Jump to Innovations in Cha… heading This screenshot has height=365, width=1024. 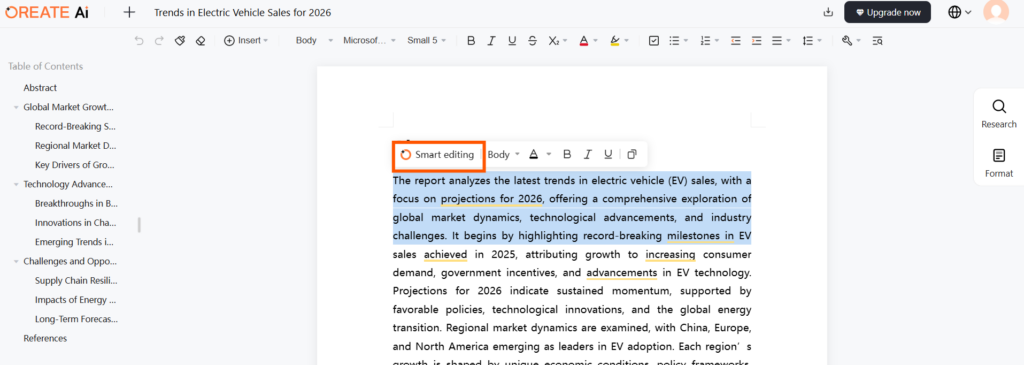click(x=76, y=223)
